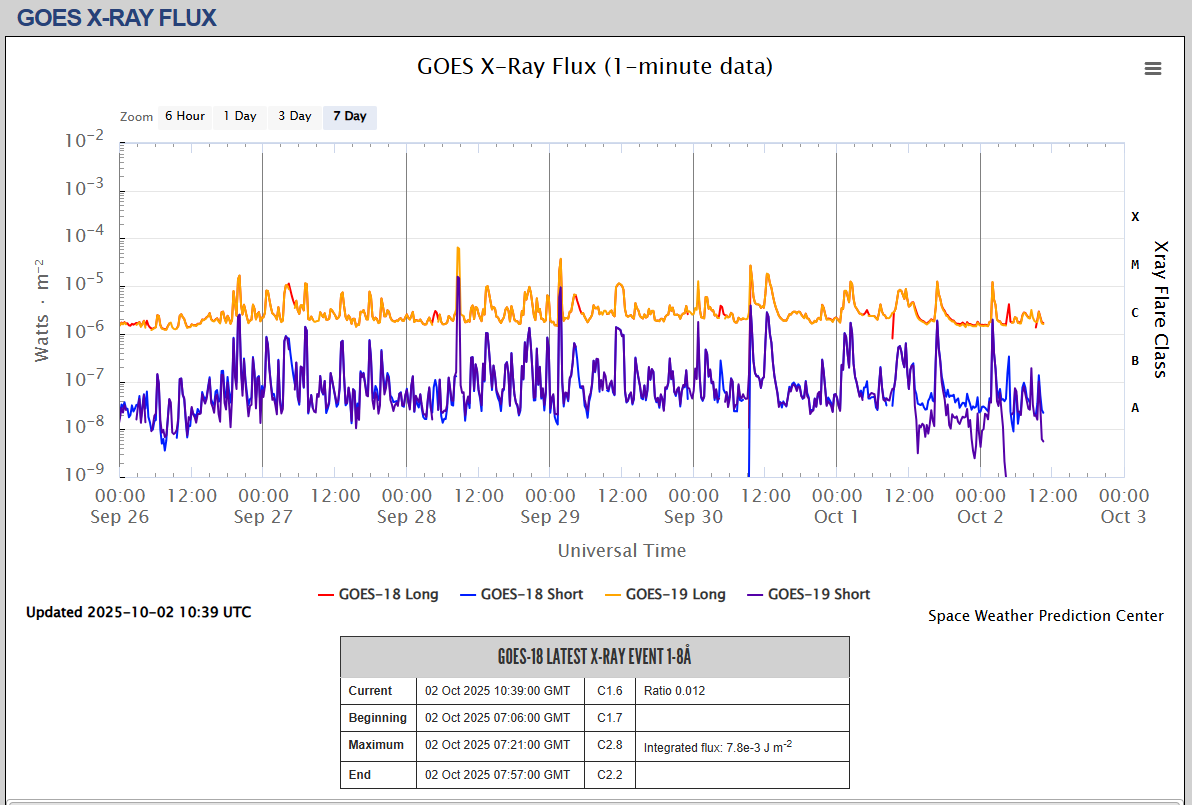Open the chart context menu hamburger icon

point(1152,68)
